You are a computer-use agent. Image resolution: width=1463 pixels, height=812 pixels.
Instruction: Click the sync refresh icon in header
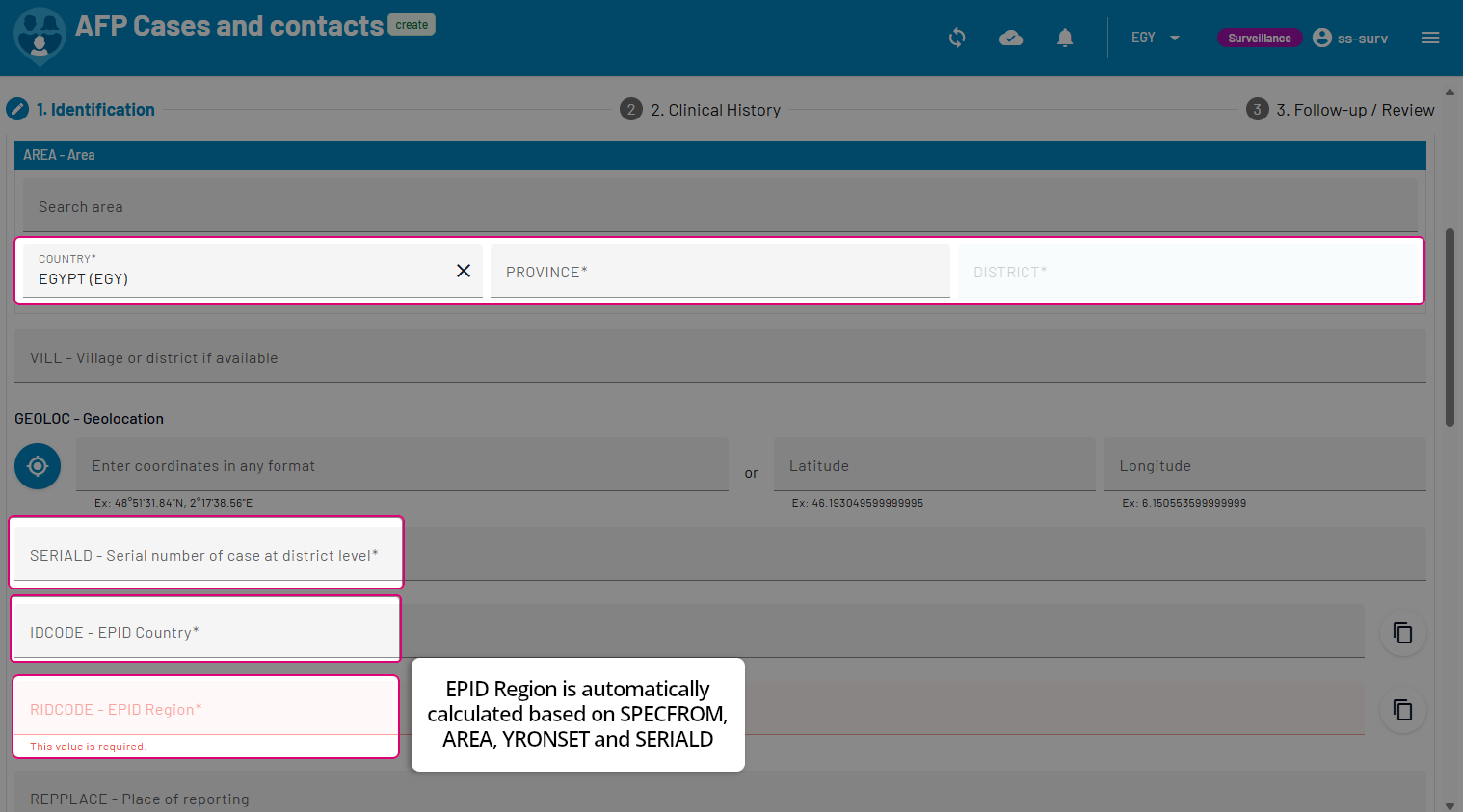[x=957, y=38]
